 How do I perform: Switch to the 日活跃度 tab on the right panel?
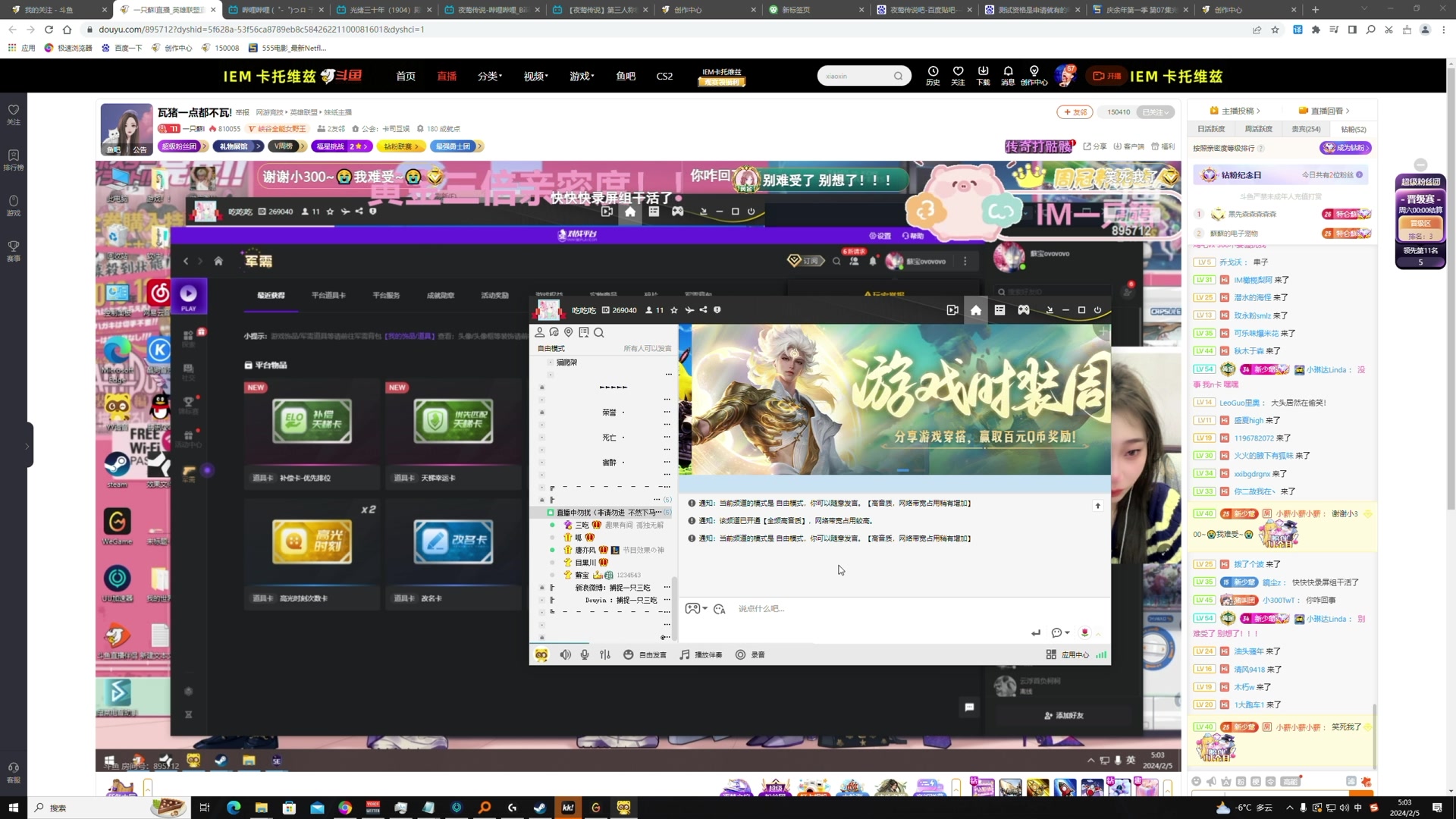tap(1210, 128)
